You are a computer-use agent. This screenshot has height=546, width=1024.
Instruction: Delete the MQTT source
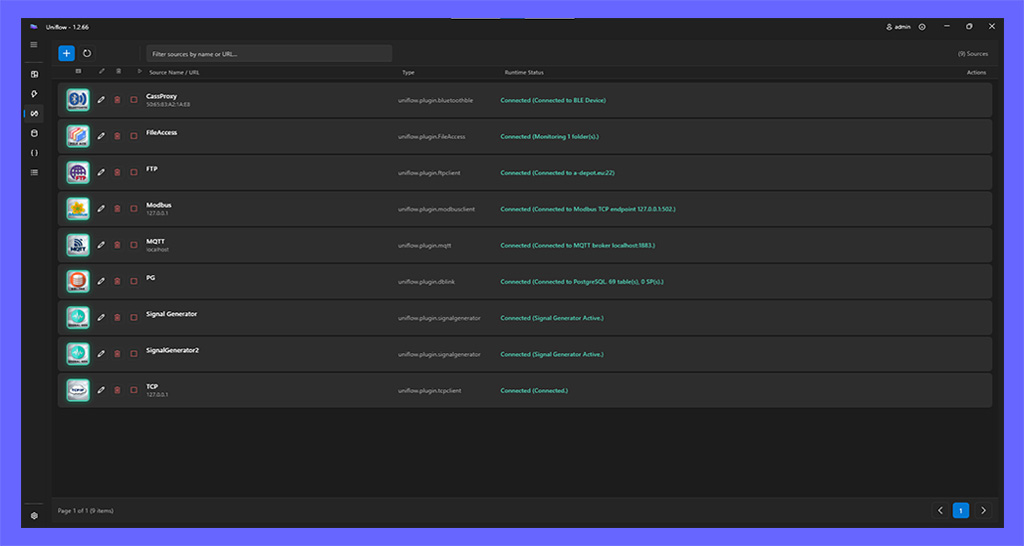click(118, 245)
